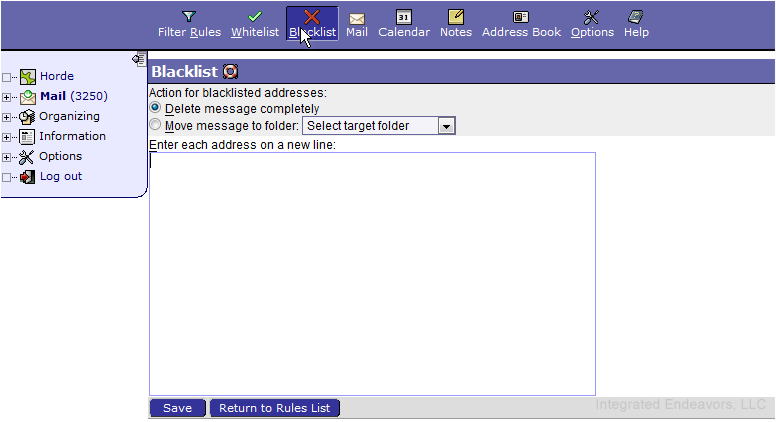Screen dimensions: 776x422
Task: Expand the Information tree node
Action: click(x=6, y=137)
